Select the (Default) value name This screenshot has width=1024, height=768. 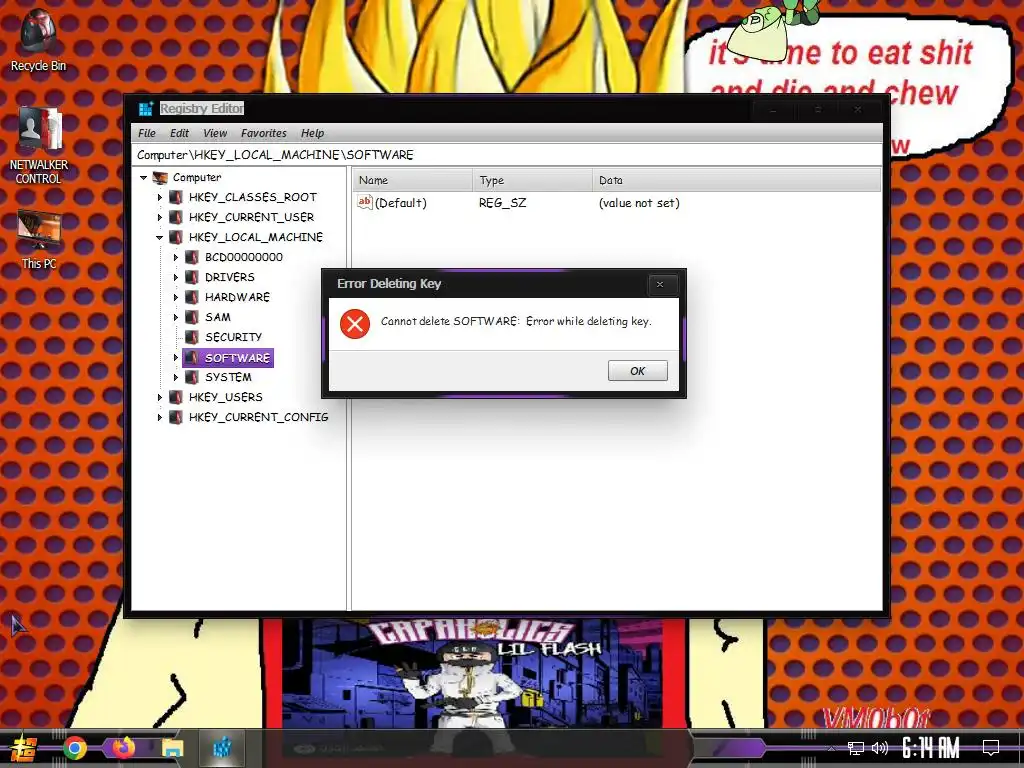pyautogui.click(x=400, y=203)
